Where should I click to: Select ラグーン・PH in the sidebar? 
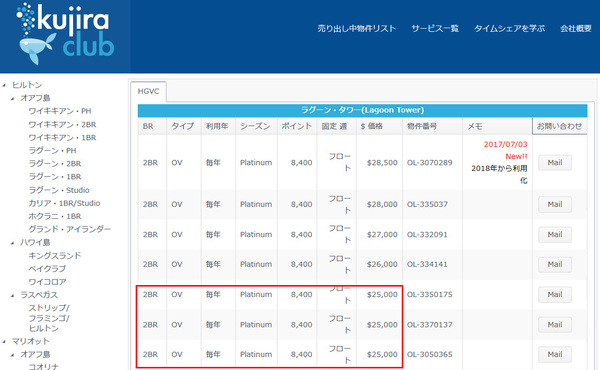coord(52,150)
